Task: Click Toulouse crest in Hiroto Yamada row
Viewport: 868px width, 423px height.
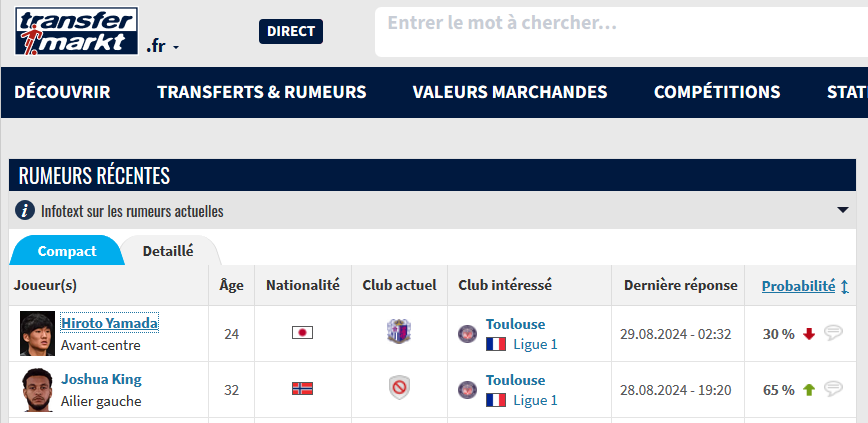Action: coord(467,334)
